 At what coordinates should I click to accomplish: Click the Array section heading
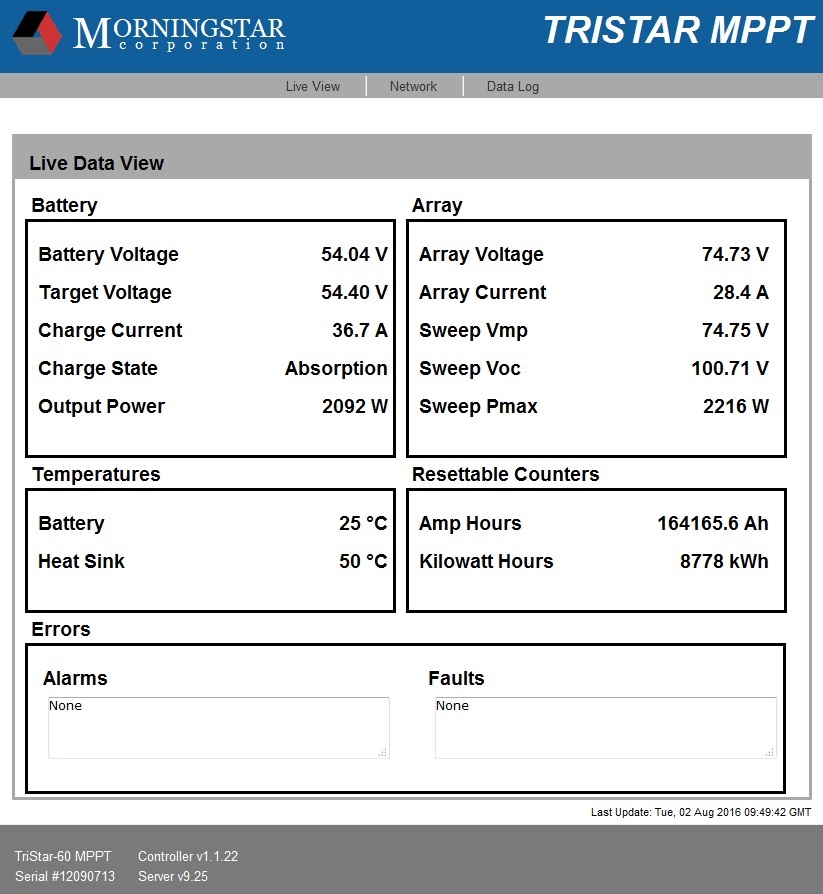tap(437, 205)
